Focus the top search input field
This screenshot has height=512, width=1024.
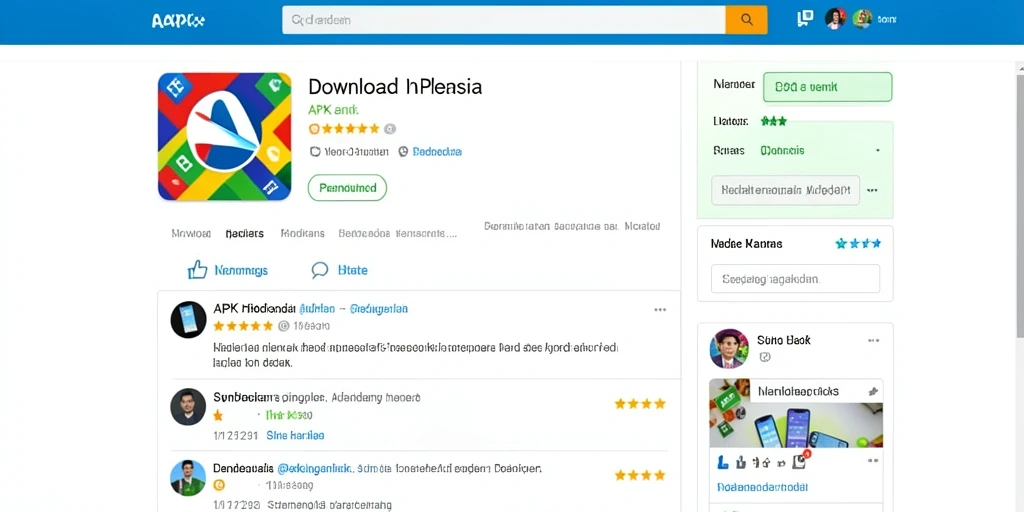coord(504,20)
